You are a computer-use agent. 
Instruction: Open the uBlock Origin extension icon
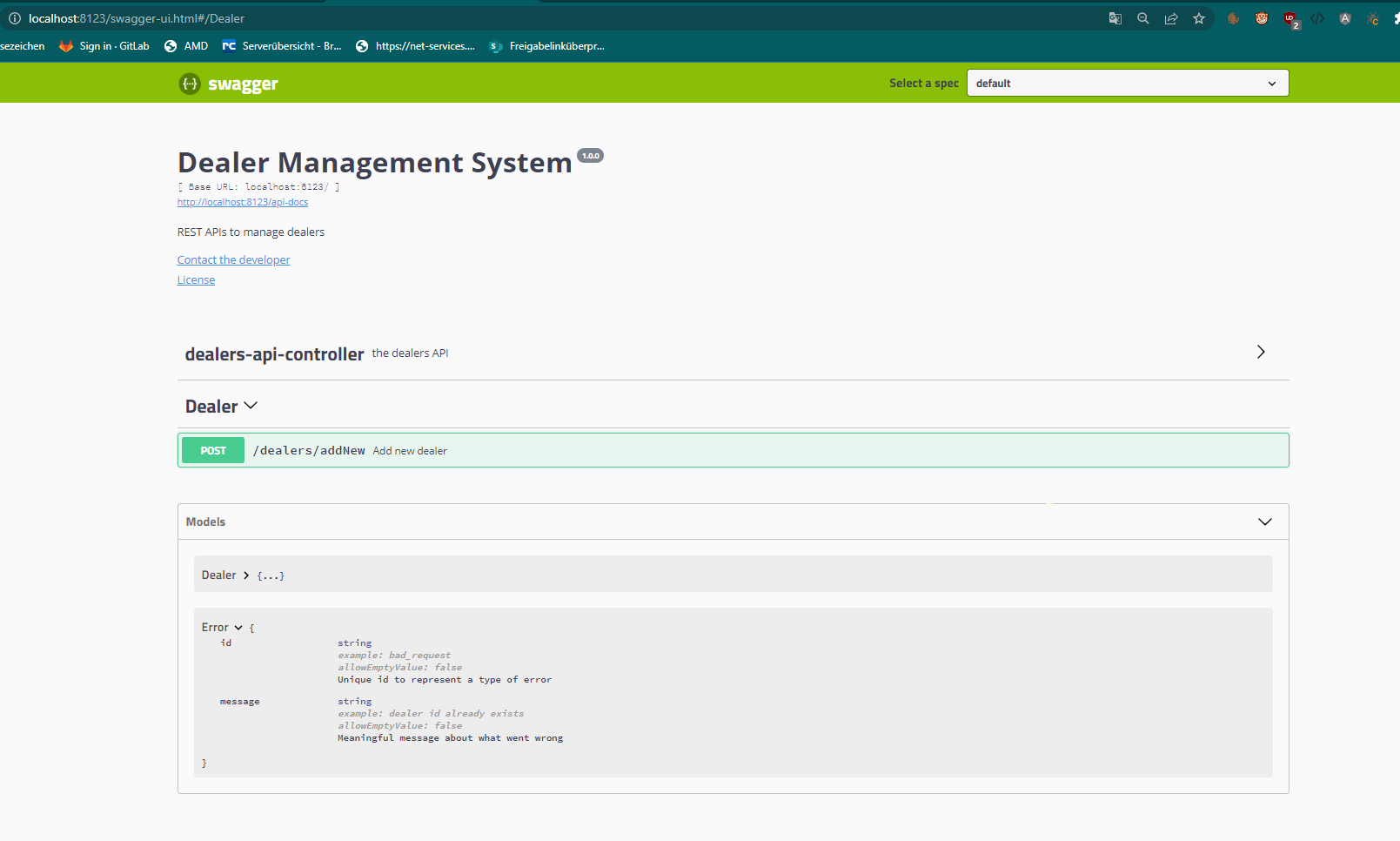click(1290, 19)
